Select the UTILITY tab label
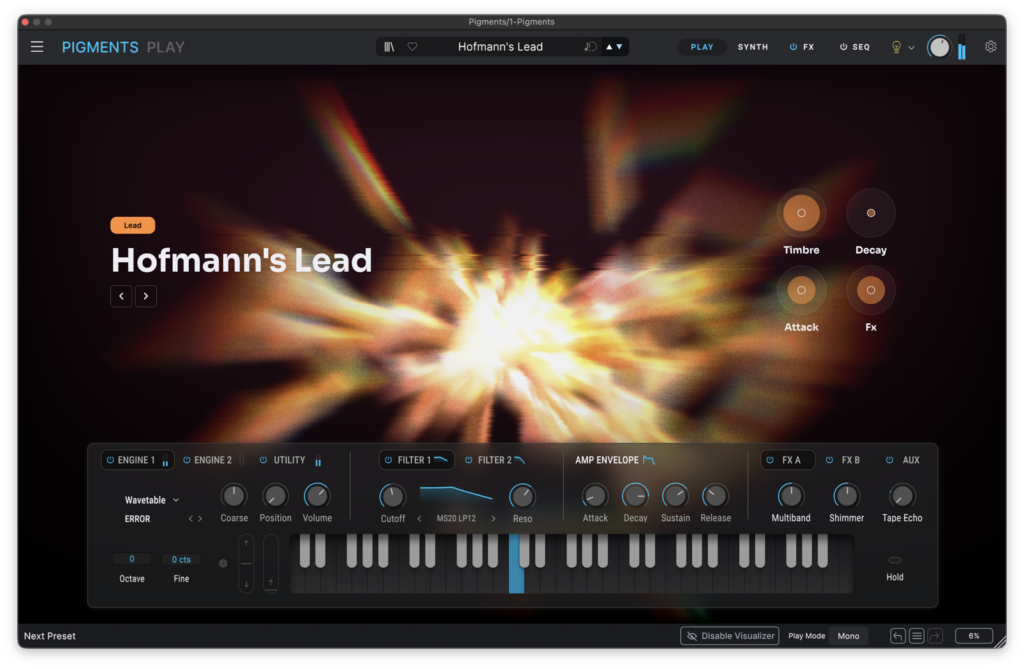Screen dimensions: 1024x669 [289, 460]
